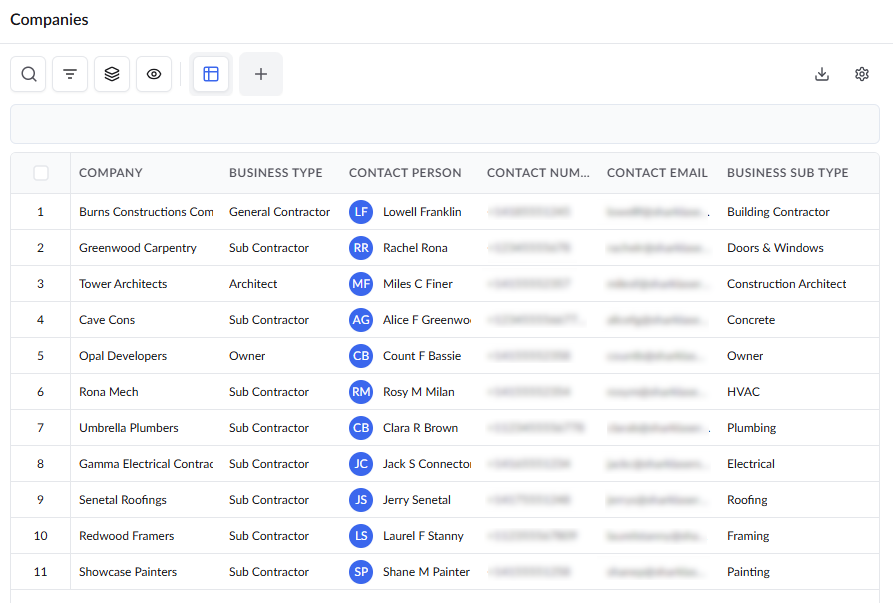
Task: Click Painting sub type cell
Action: [748, 572]
